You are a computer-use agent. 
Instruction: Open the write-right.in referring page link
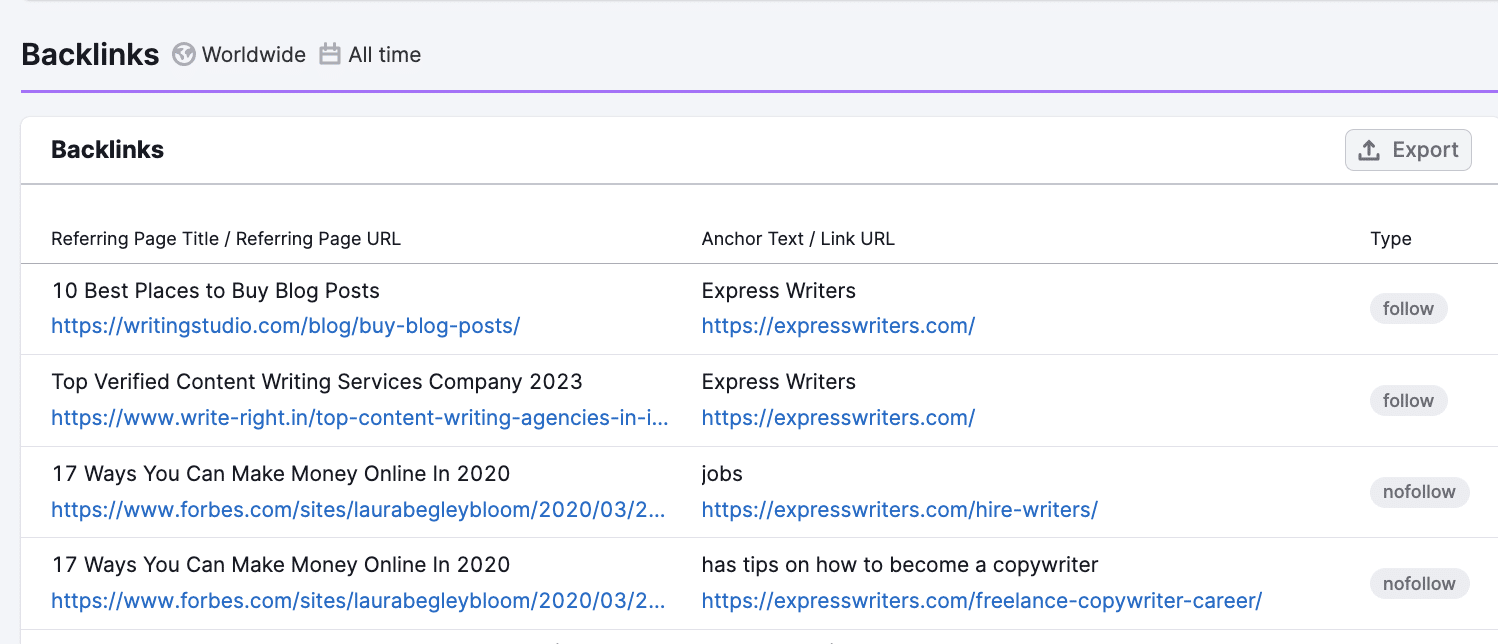(360, 417)
